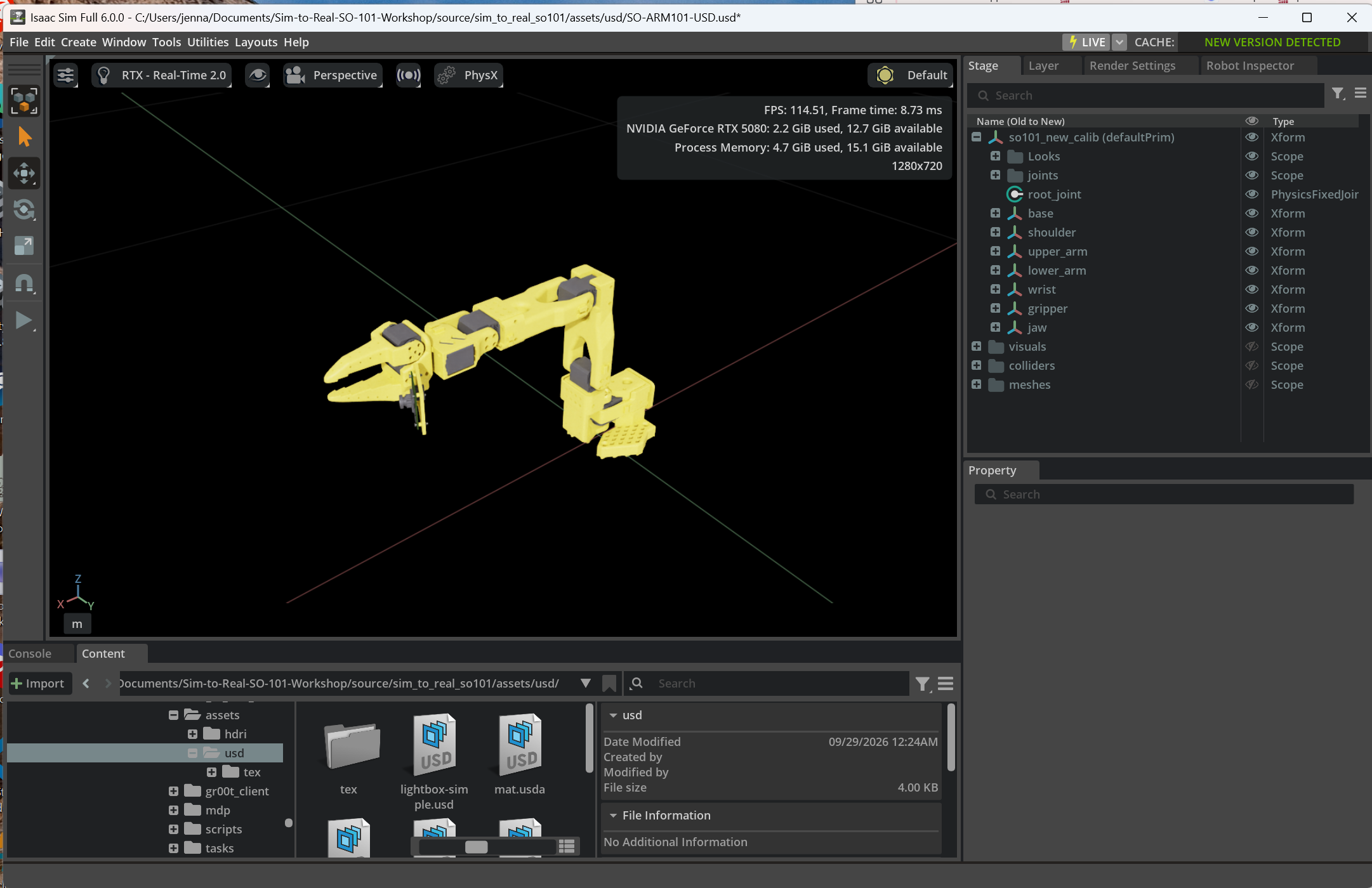Click the LIVE session button
Image resolution: width=1372 pixels, height=888 pixels.
1086,42
